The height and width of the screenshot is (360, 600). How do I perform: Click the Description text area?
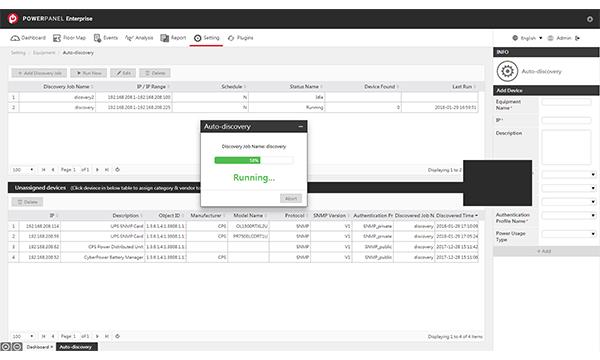(566, 147)
